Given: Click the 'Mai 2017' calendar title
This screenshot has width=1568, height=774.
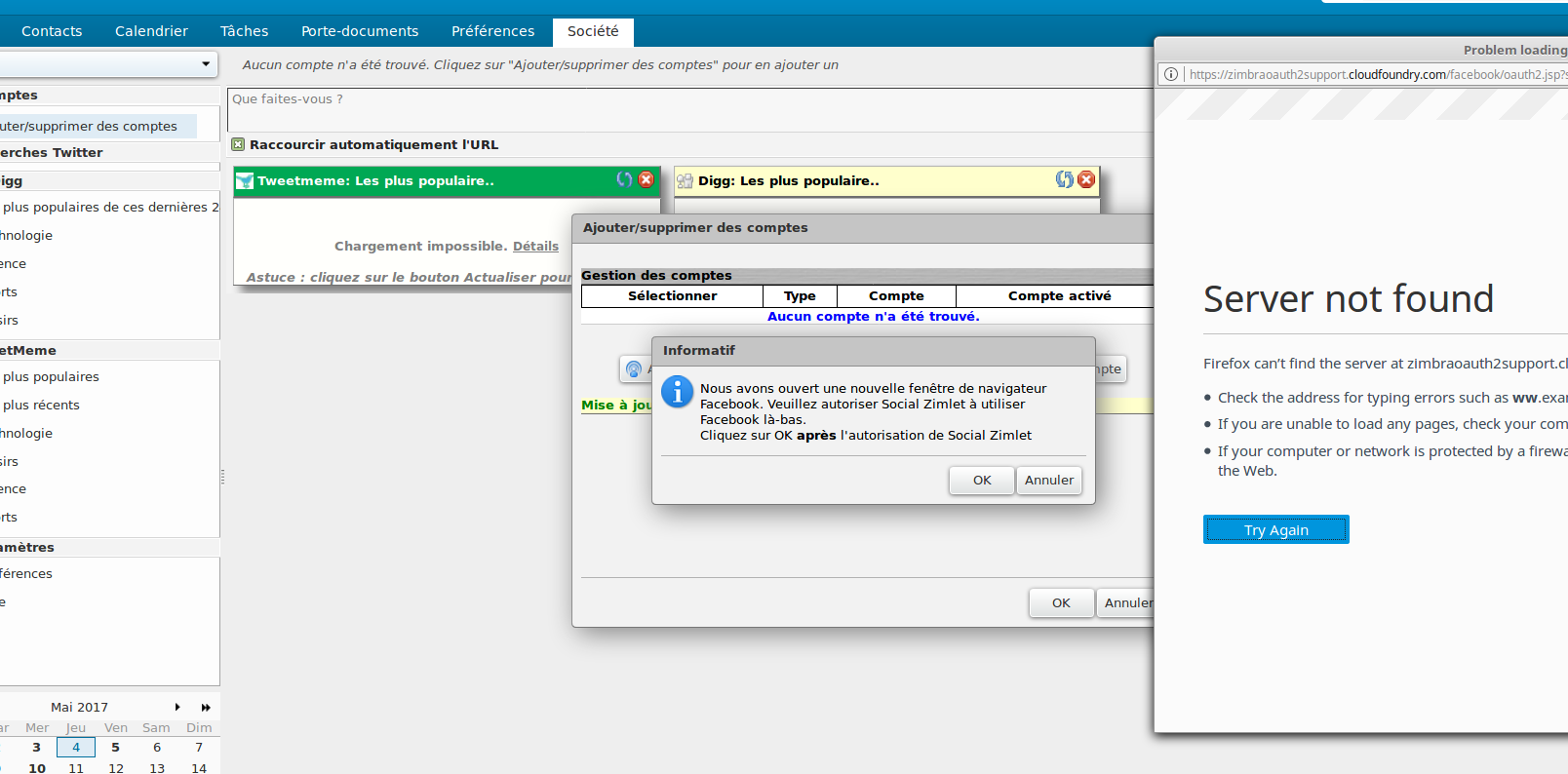Looking at the screenshot, I should point(80,707).
